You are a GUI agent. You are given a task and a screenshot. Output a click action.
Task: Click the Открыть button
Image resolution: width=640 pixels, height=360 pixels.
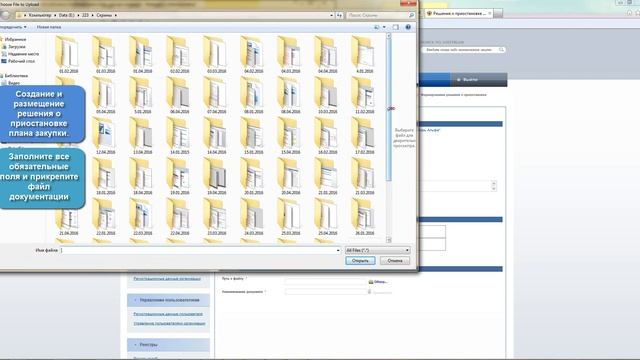[x=360, y=260]
